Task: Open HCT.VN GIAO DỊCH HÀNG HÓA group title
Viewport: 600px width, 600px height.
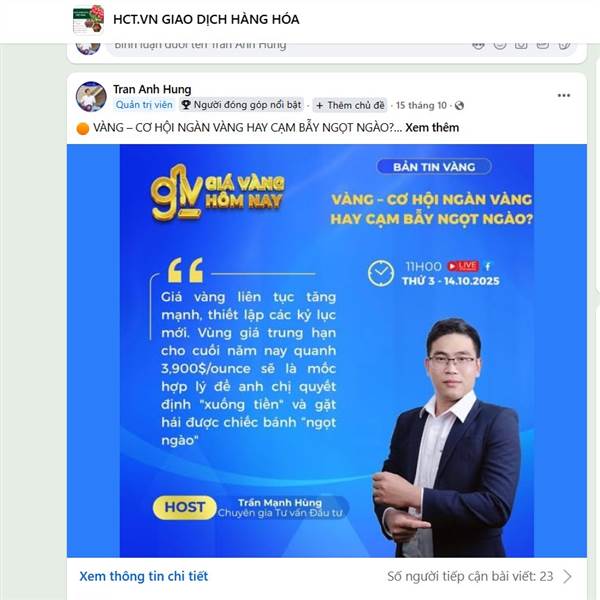Action: click(206, 19)
